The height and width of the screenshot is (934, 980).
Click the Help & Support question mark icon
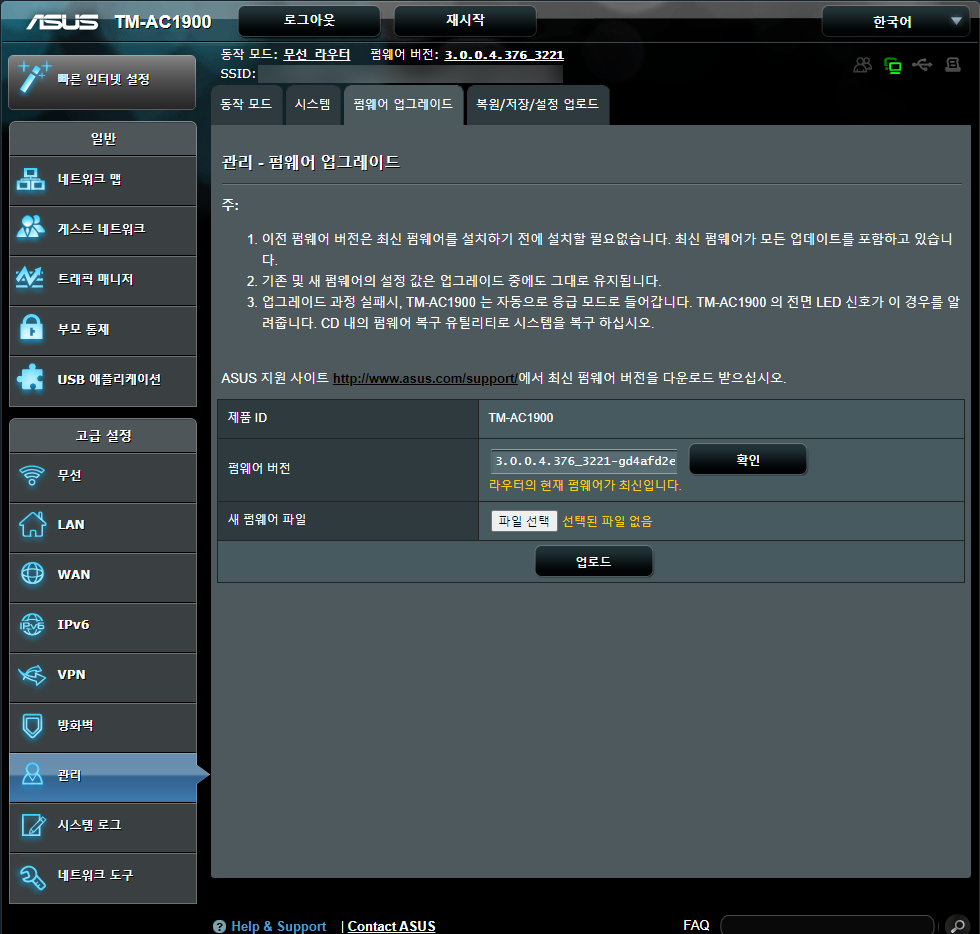[219, 926]
